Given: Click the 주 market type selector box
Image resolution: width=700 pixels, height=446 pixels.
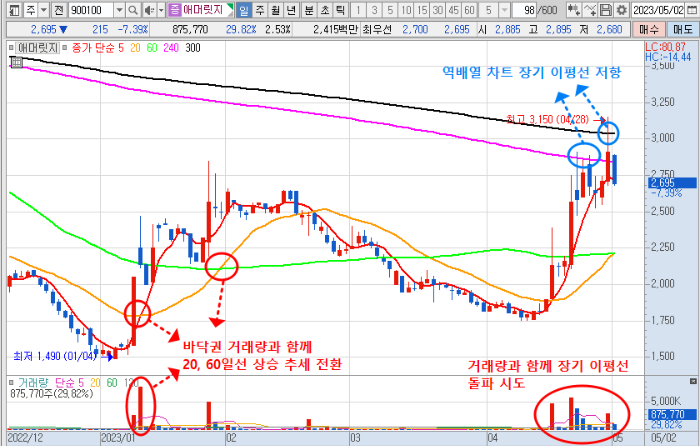Looking at the screenshot, I should pos(31,10).
